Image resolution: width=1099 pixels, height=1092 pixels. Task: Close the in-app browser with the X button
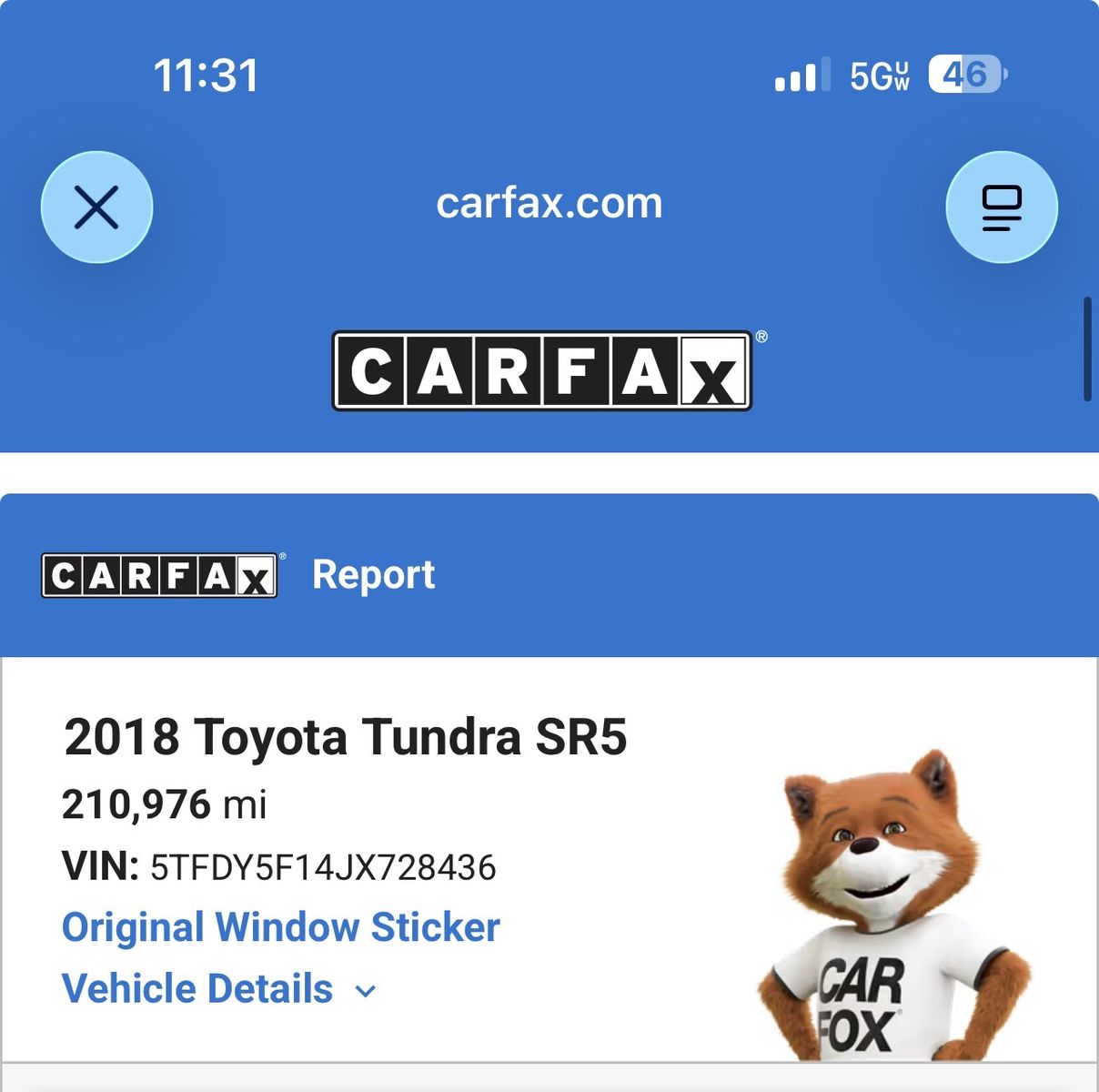pos(96,207)
